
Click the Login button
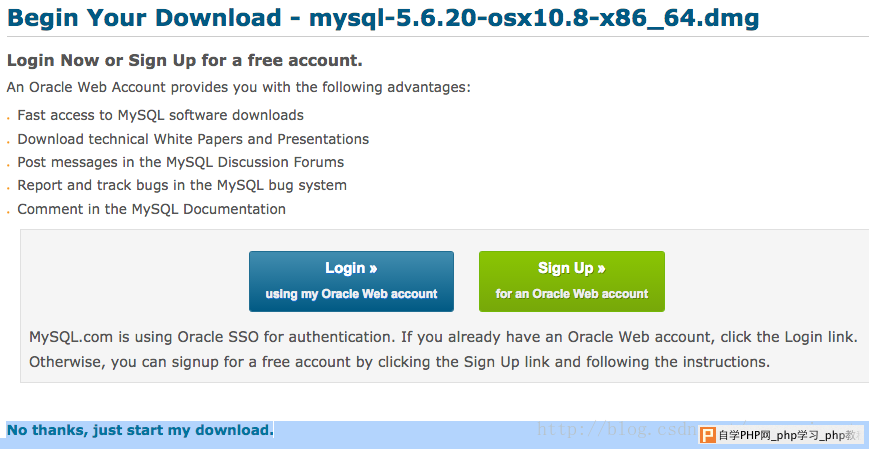point(351,281)
